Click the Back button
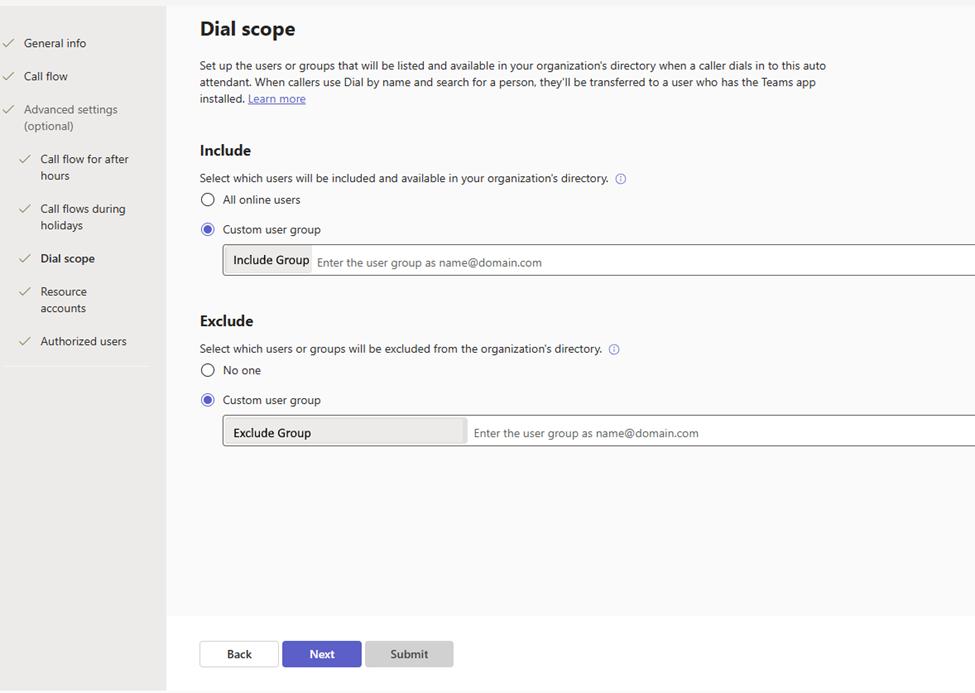This screenshot has width=975, height=693. click(x=238, y=654)
